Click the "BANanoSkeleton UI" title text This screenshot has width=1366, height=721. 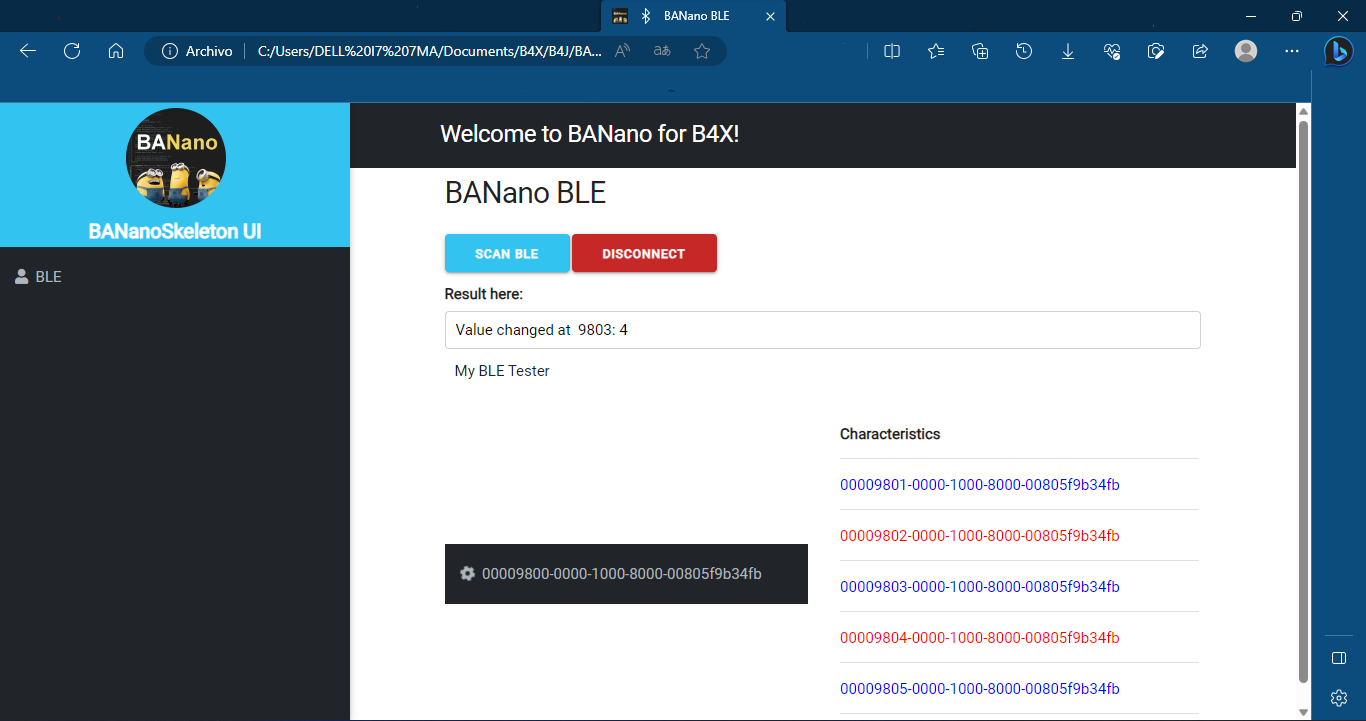pyautogui.click(x=175, y=231)
